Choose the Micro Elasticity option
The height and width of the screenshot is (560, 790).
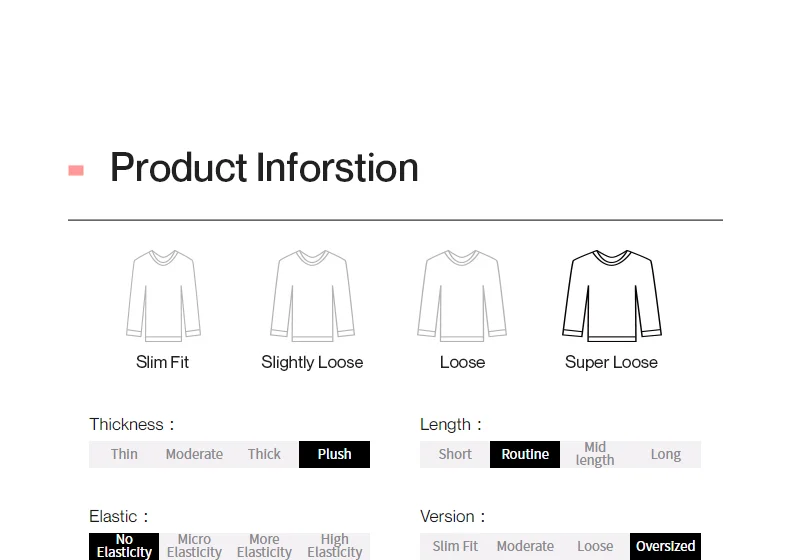[x=194, y=546]
